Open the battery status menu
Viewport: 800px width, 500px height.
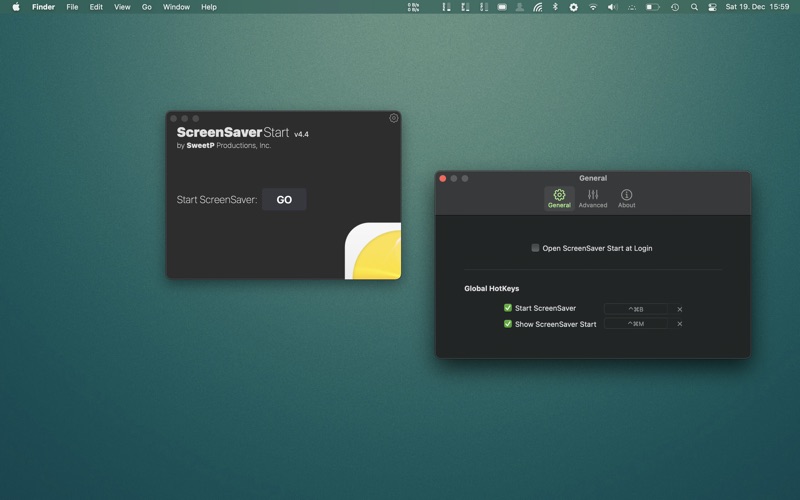[x=653, y=7]
